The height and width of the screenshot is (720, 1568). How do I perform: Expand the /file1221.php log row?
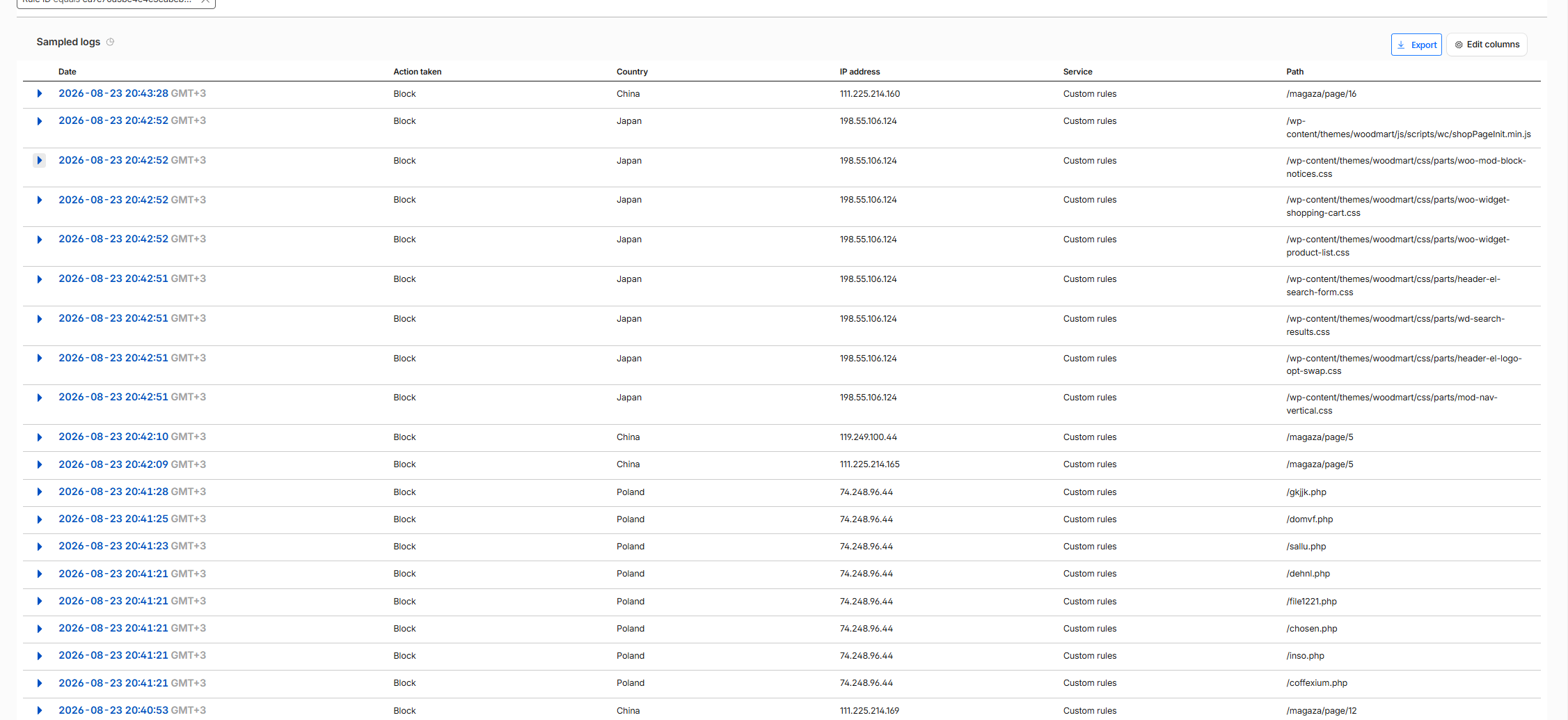point(40,601)
